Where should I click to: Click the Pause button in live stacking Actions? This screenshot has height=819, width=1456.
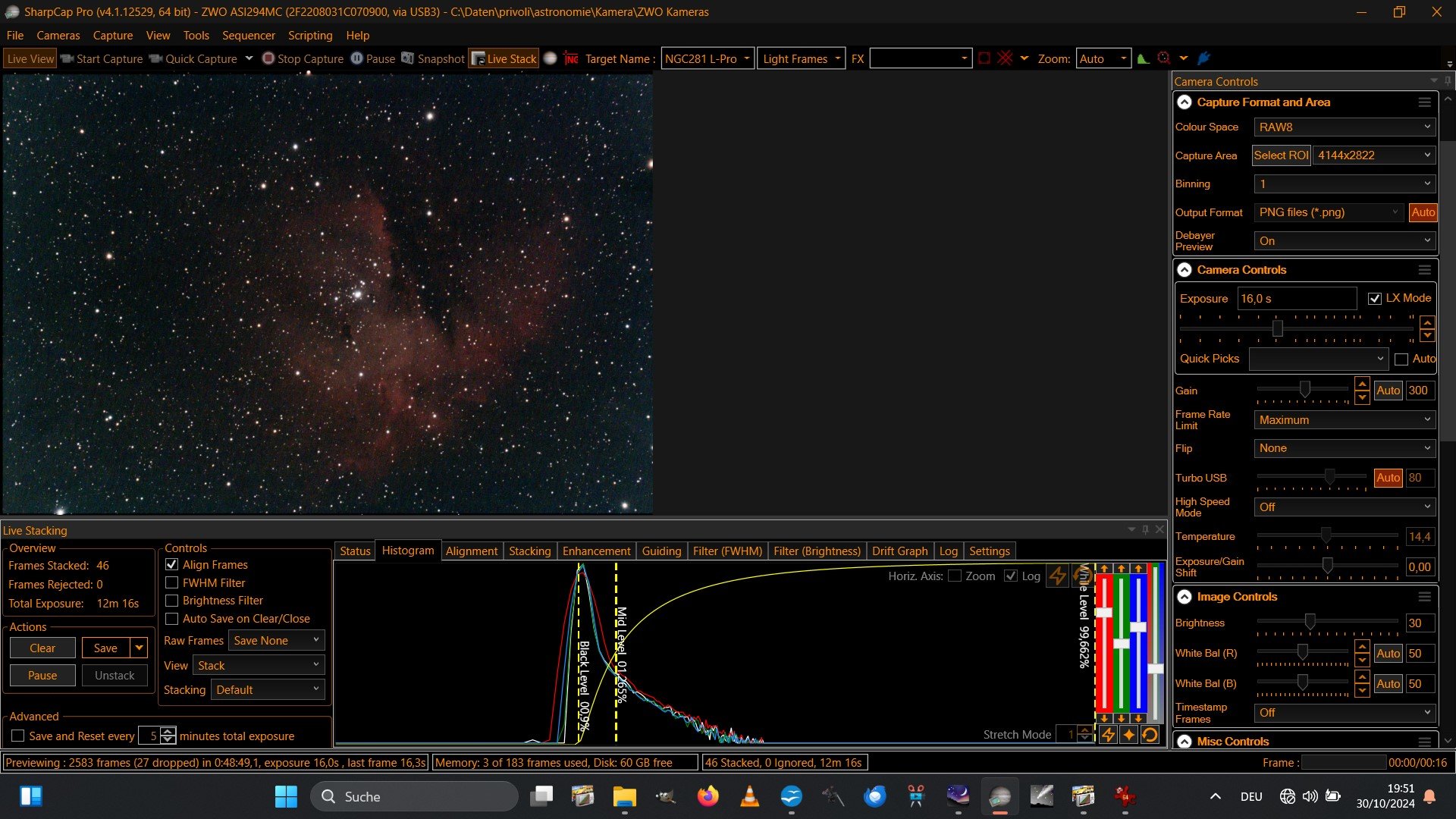click(42, 676)
